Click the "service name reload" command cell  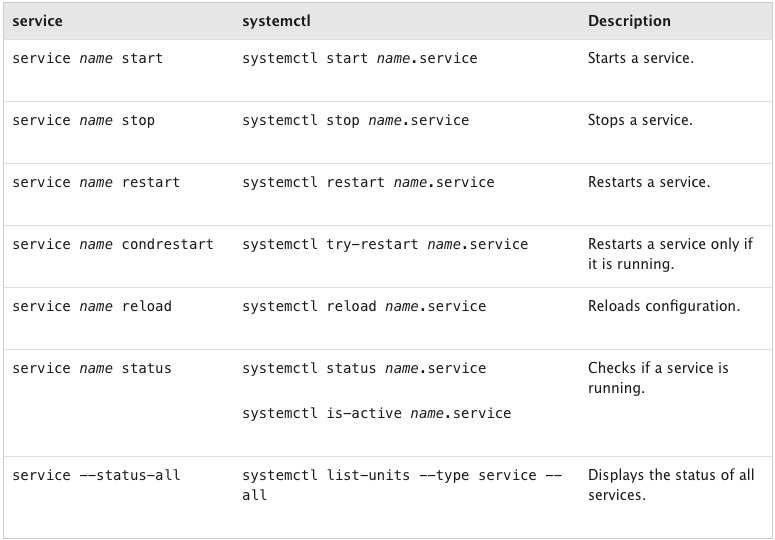click(92, 306)
